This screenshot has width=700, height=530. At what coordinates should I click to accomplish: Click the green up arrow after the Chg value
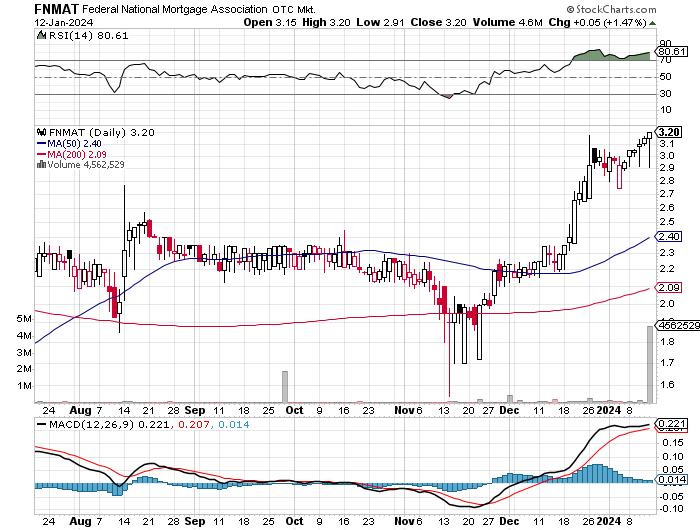pyautogui.click(x=652, y=23)
